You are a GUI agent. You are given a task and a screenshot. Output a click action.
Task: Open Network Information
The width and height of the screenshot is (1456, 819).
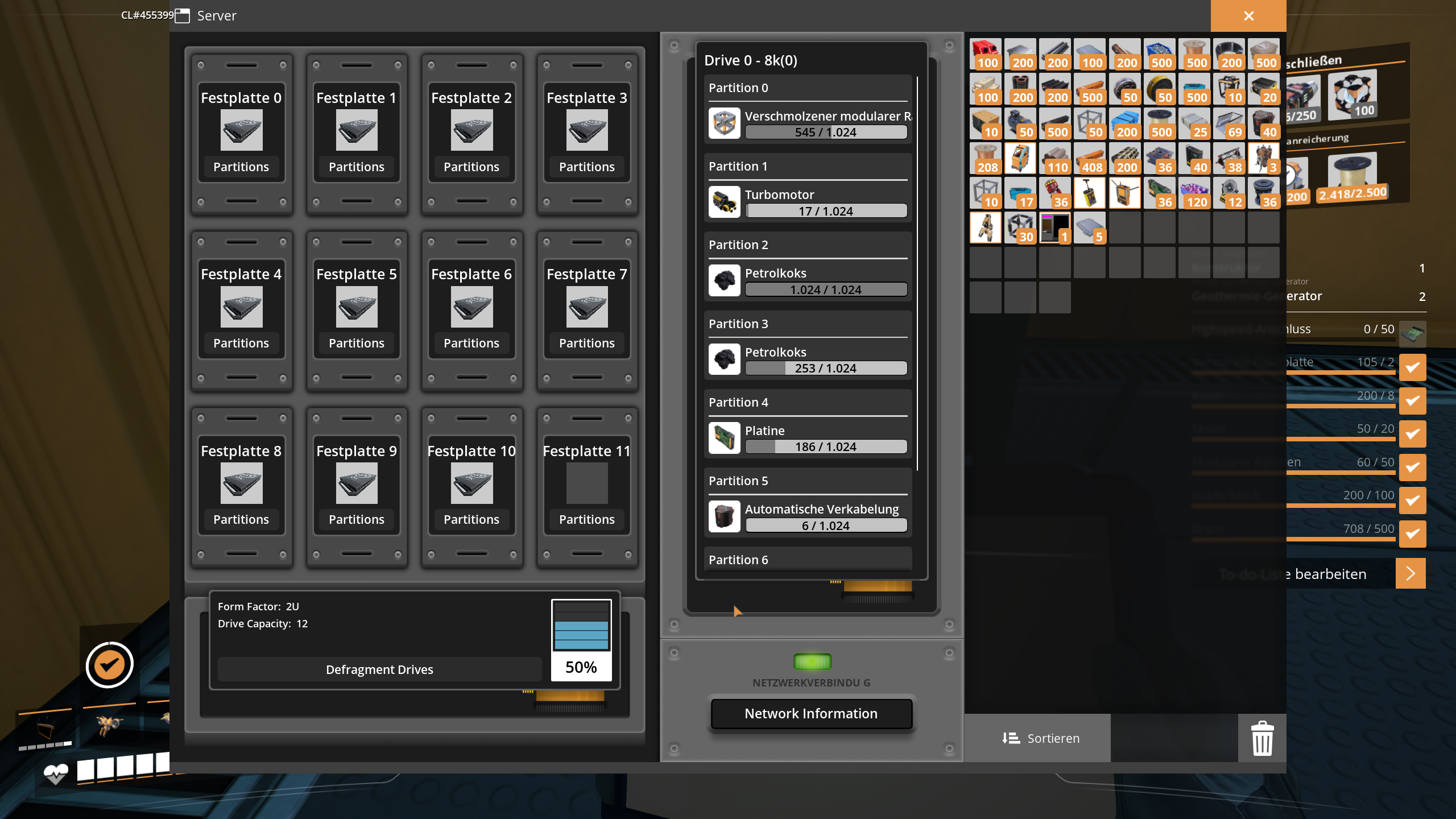[810, 713]
